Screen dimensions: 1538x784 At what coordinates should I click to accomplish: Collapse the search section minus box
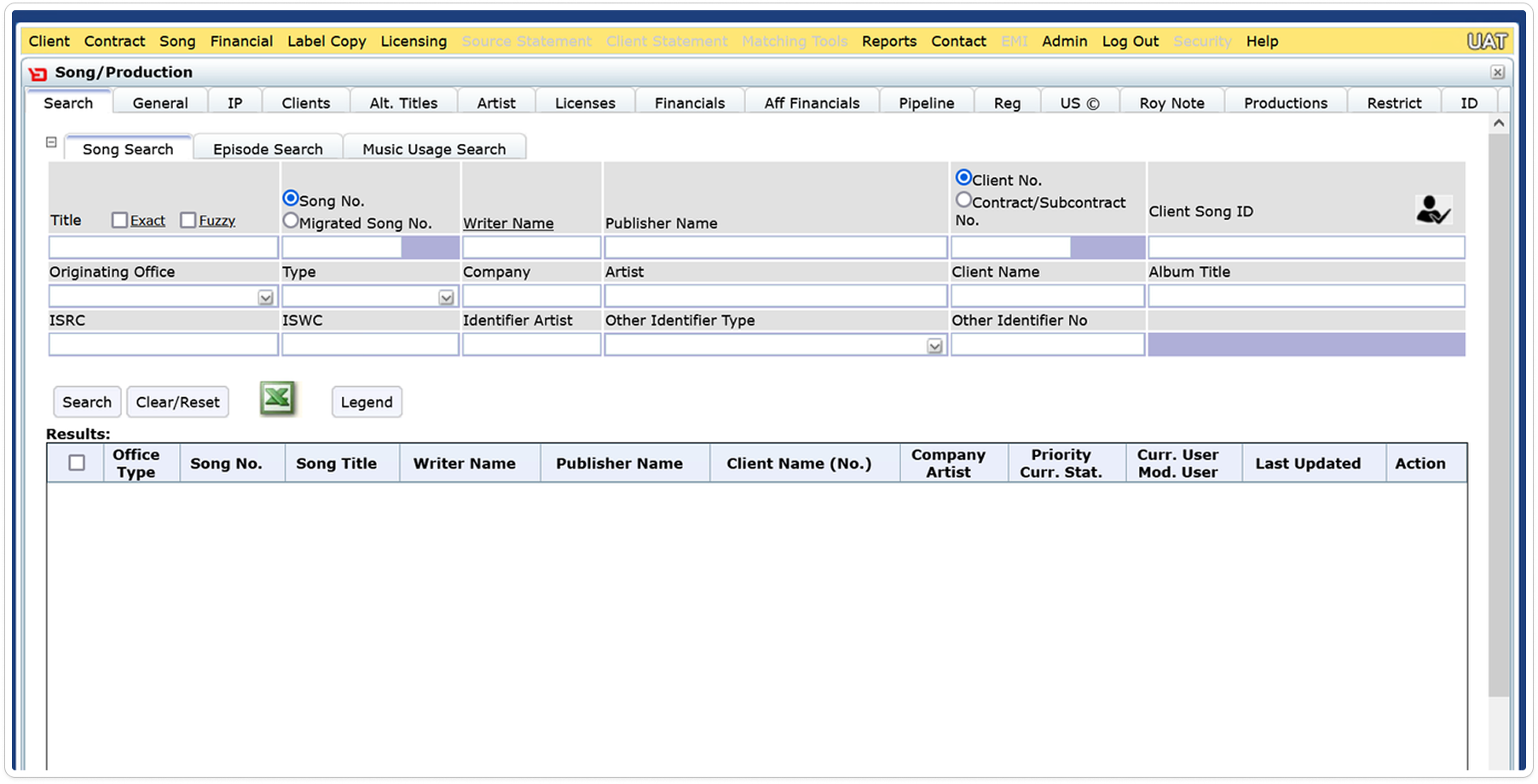coord(51,142)
